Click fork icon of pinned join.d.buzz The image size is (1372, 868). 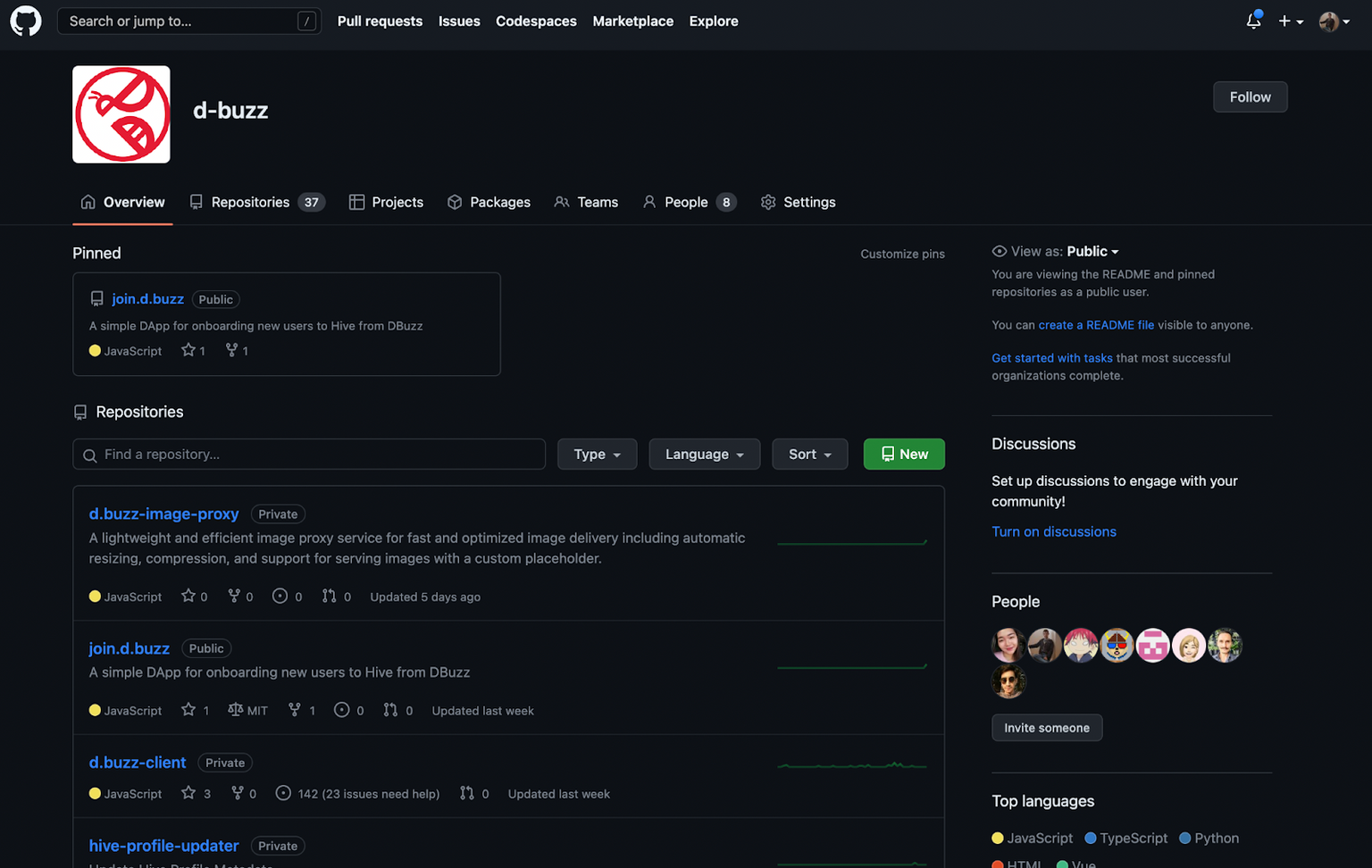(x=231, y=350)
